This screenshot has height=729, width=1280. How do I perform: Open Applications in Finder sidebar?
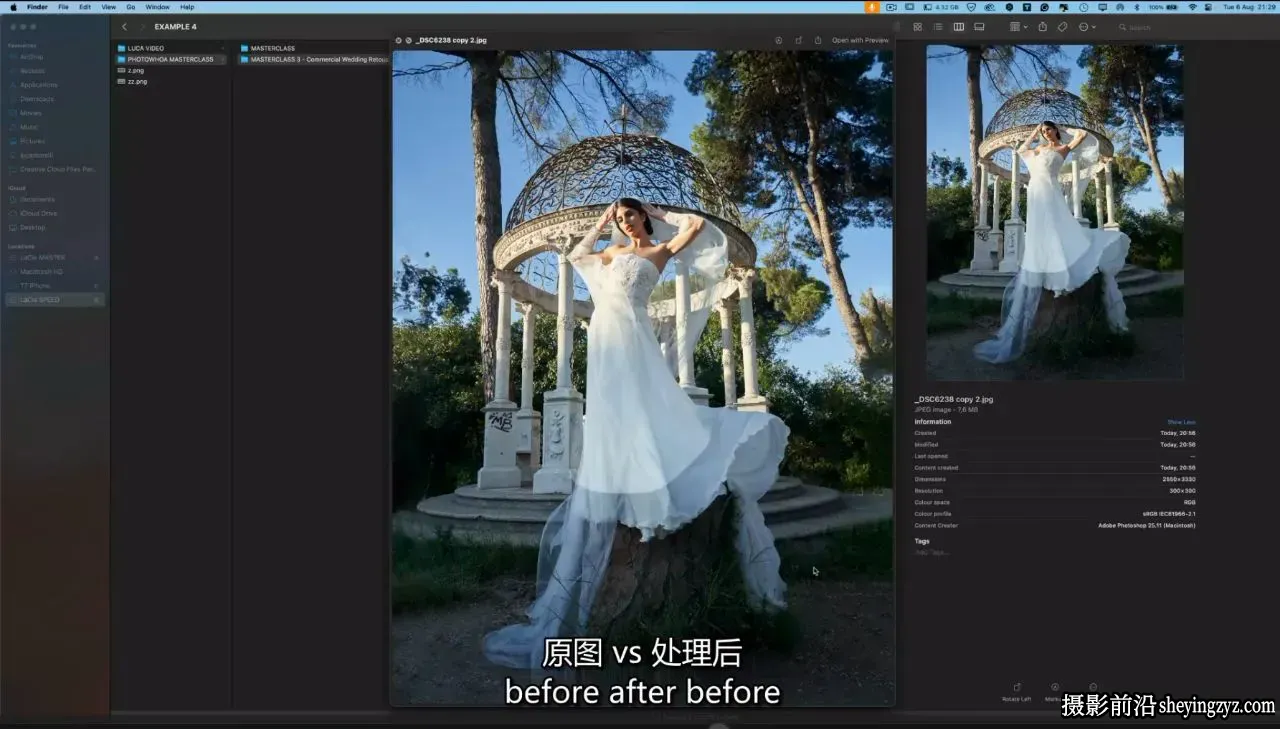click(40, 85)
